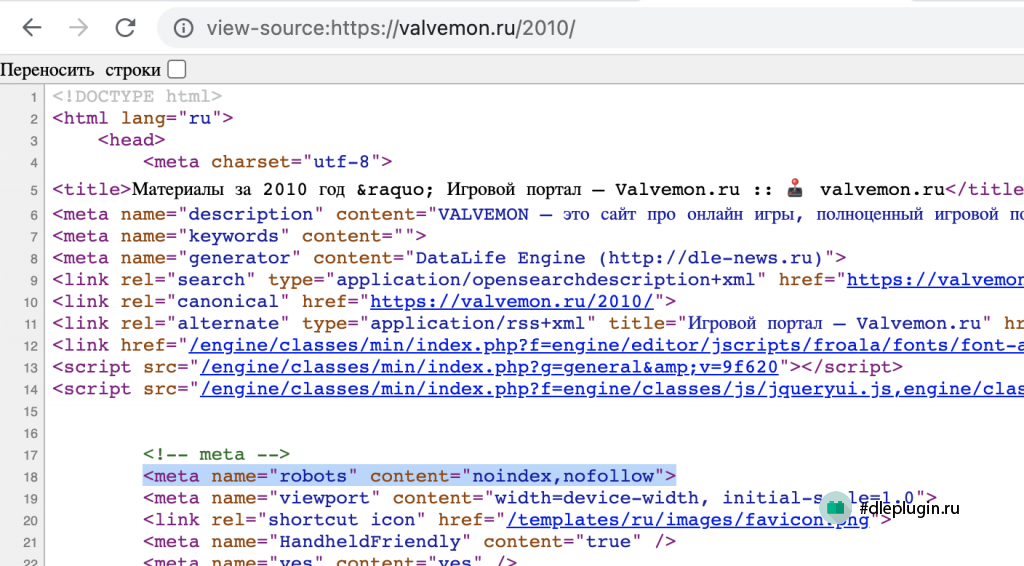1024x566 pixels.
Task: Click the browser back arrow
Action: point(31,27)
